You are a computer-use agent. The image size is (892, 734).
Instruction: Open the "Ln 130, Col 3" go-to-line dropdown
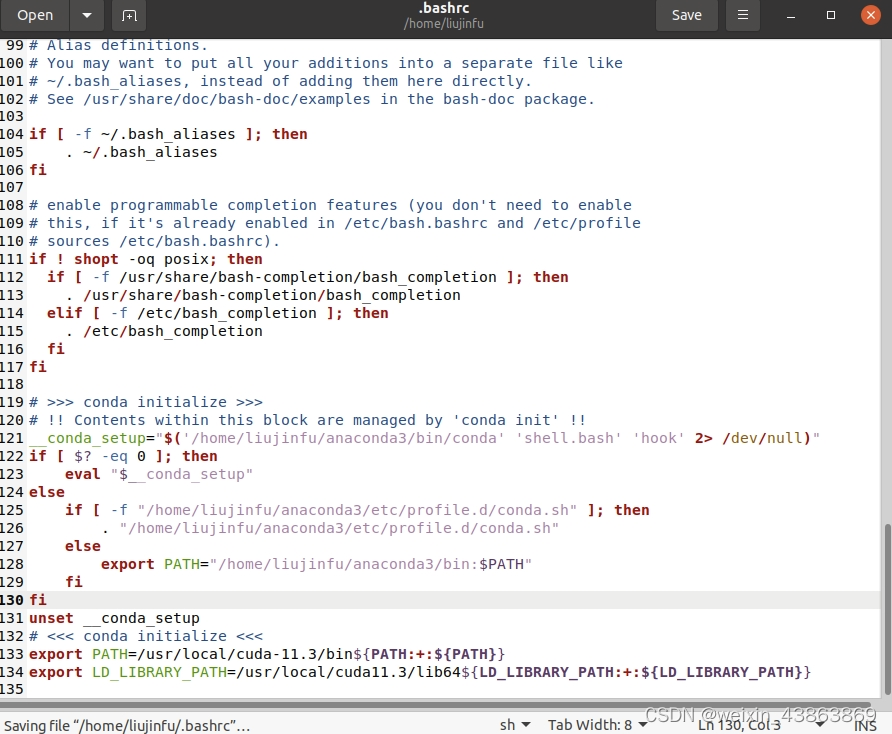[x=739, y=724]
